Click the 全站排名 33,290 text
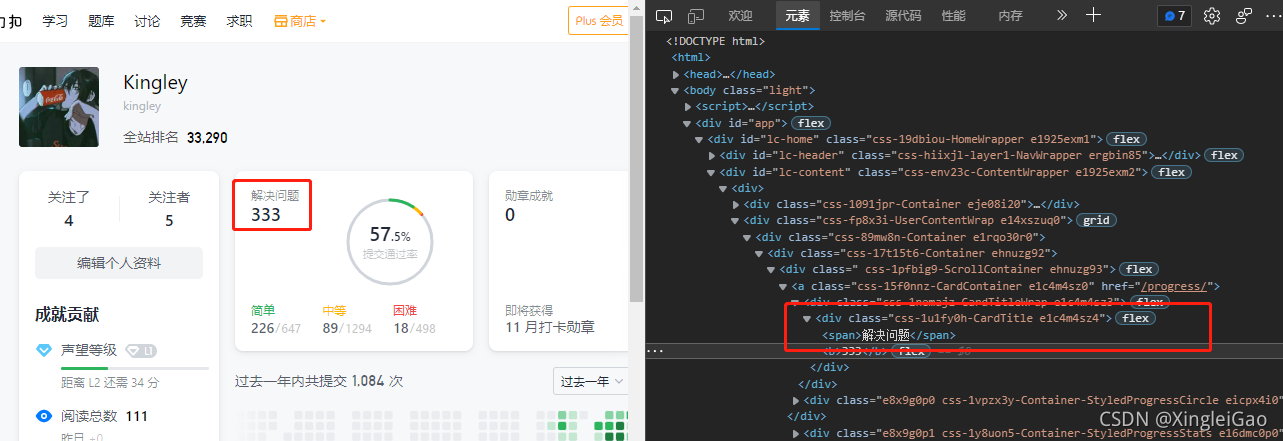 175,137
